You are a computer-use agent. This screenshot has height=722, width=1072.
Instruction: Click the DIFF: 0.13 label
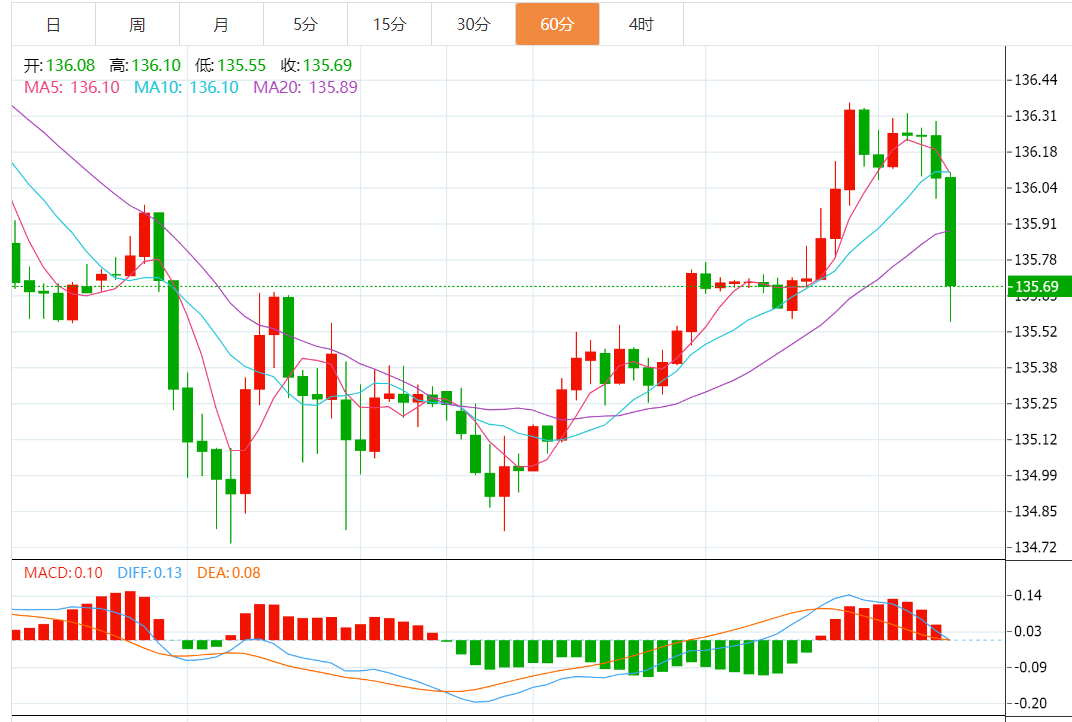pyautogui.click(x=150, y=573)
